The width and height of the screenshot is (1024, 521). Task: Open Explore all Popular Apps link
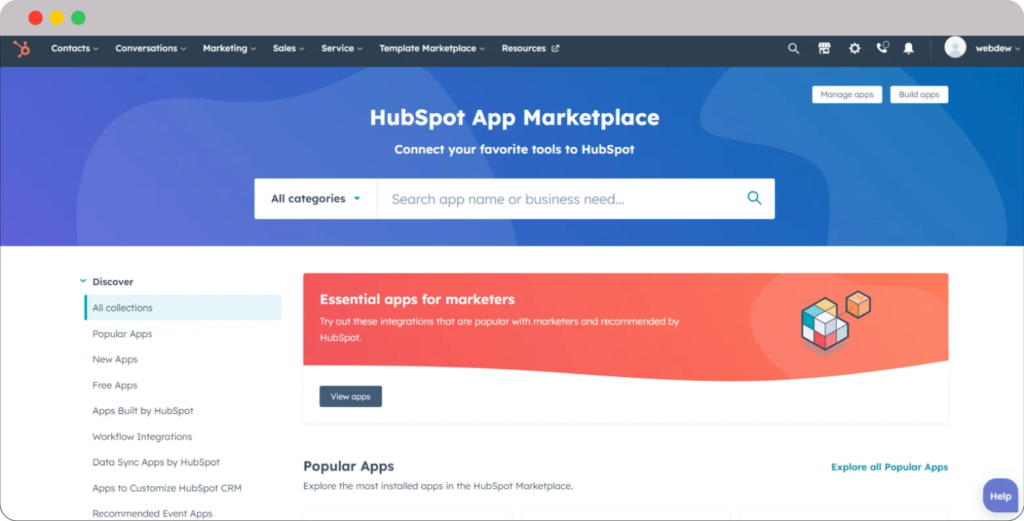click(889, 467)
